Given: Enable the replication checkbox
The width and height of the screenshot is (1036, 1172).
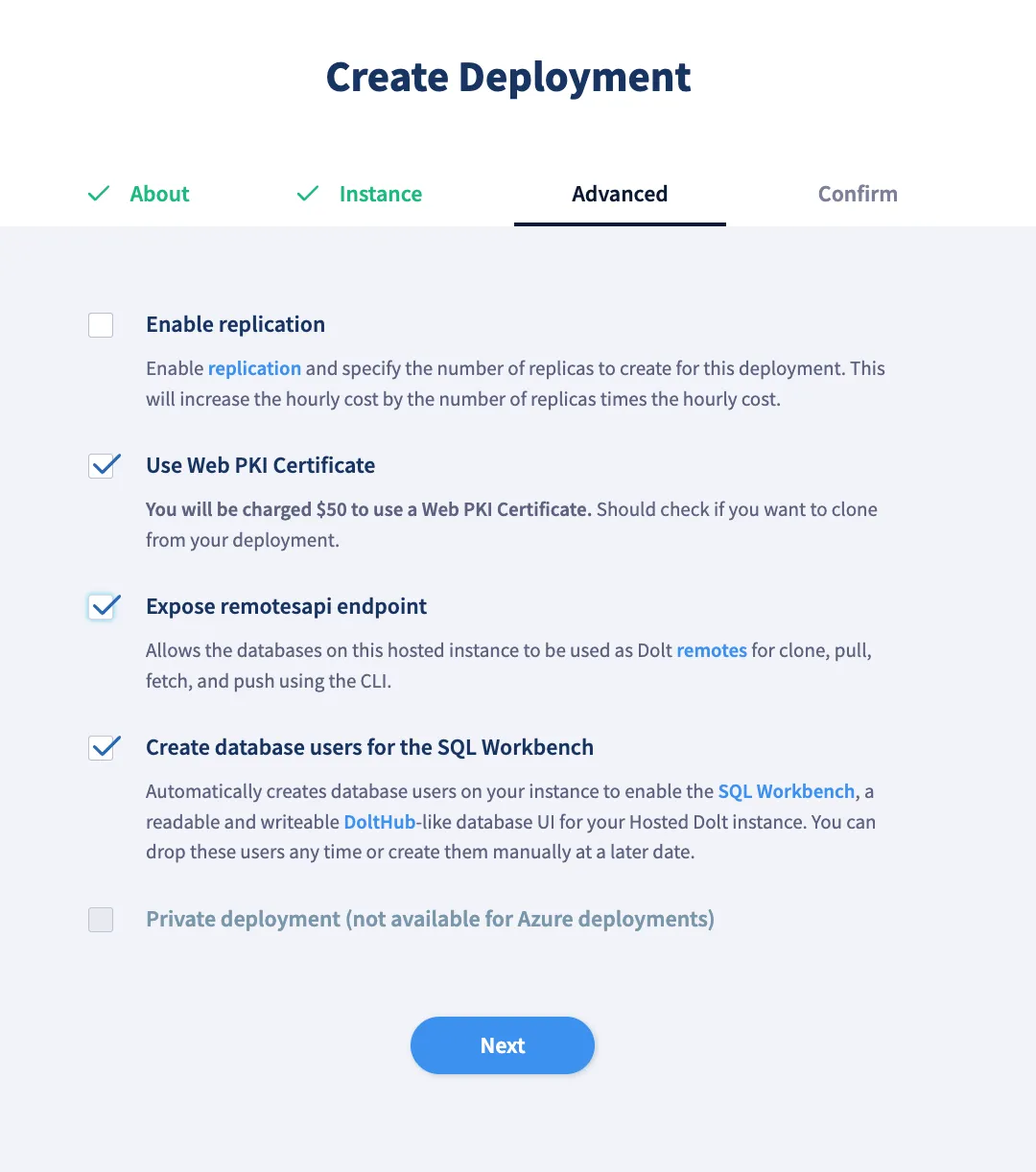Looking at the screenshot, I should coord(101,325).
